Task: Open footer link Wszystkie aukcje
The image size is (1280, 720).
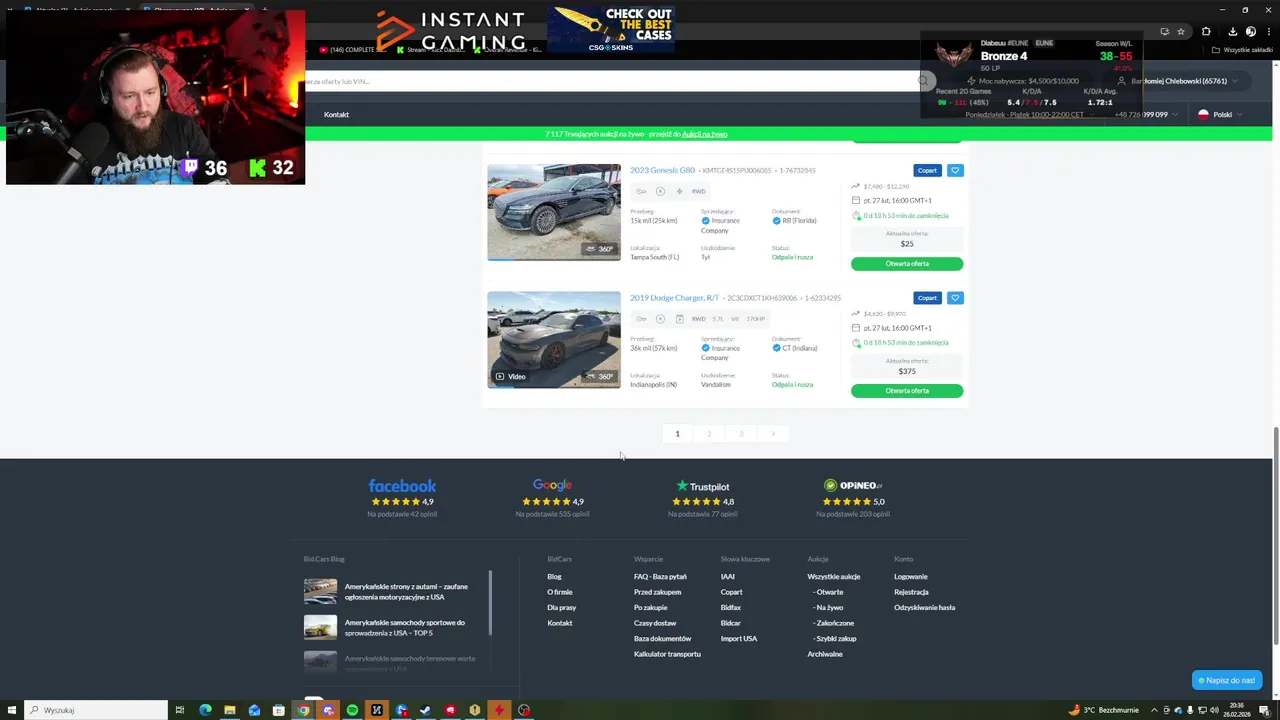Action: click(834, 576)
